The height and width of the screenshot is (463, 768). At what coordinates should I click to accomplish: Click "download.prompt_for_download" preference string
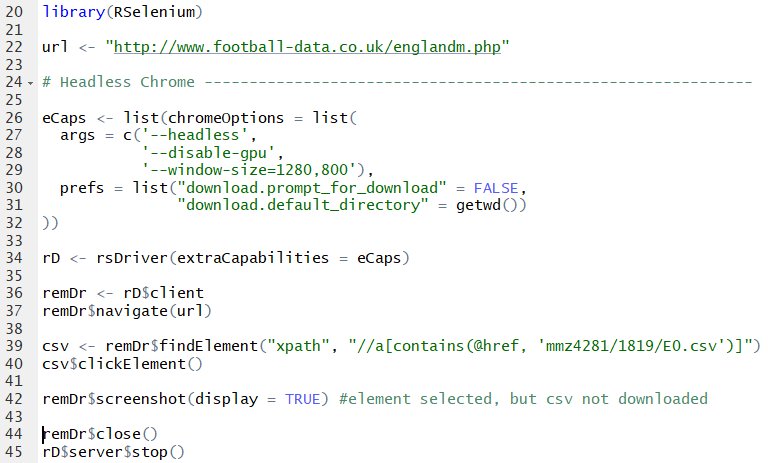312,188
